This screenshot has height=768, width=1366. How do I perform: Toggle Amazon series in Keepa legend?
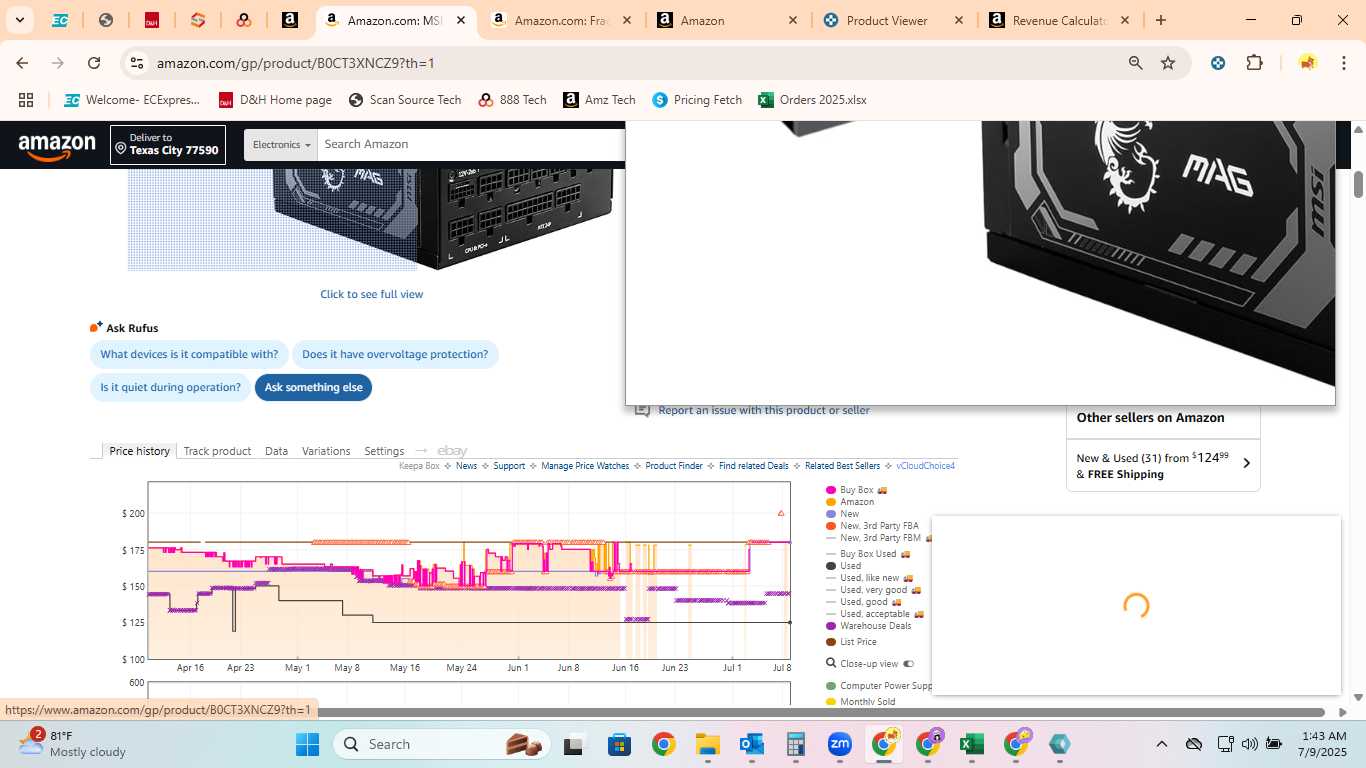850,502
